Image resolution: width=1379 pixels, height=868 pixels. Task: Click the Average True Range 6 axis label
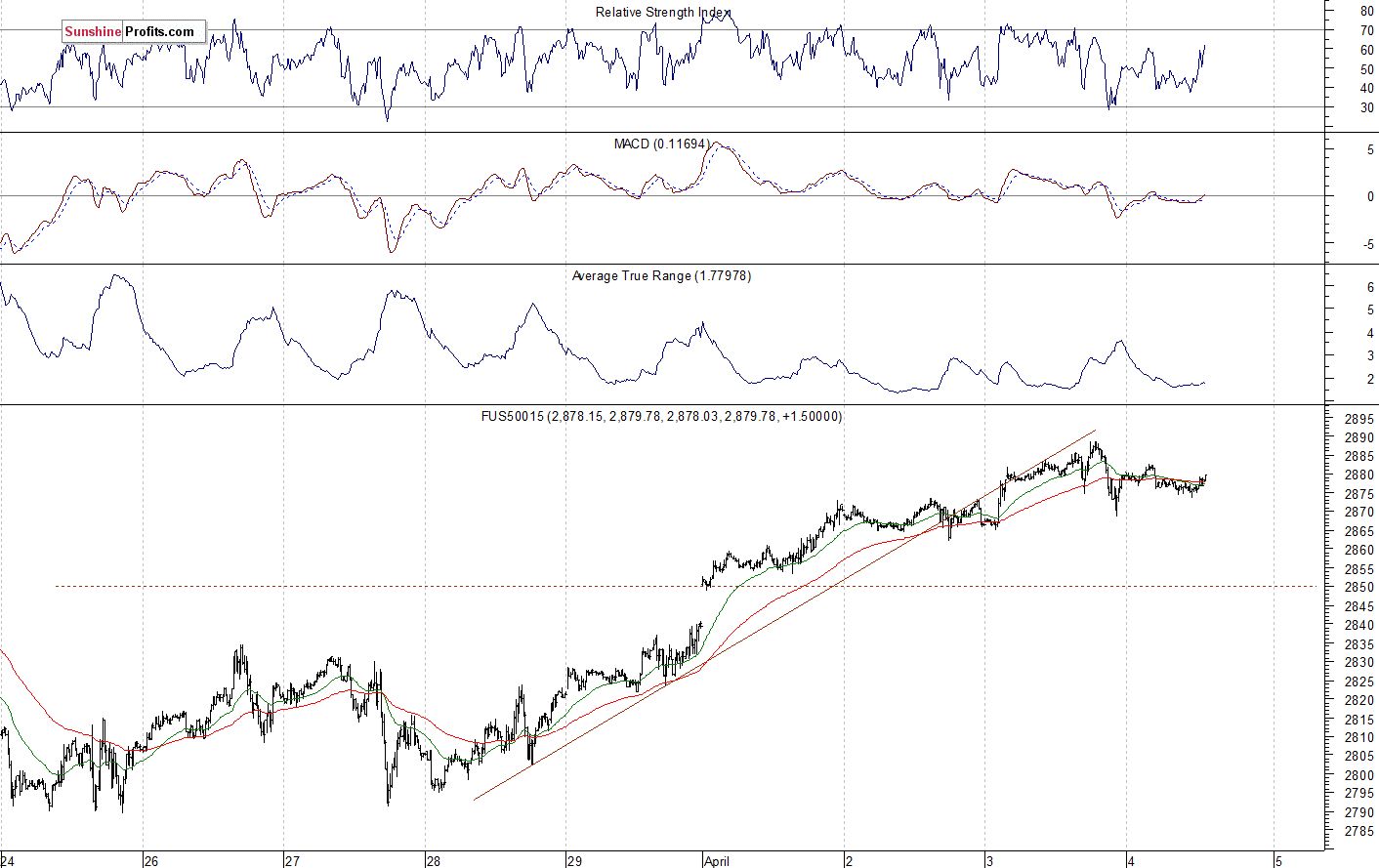coord(1370,288)
